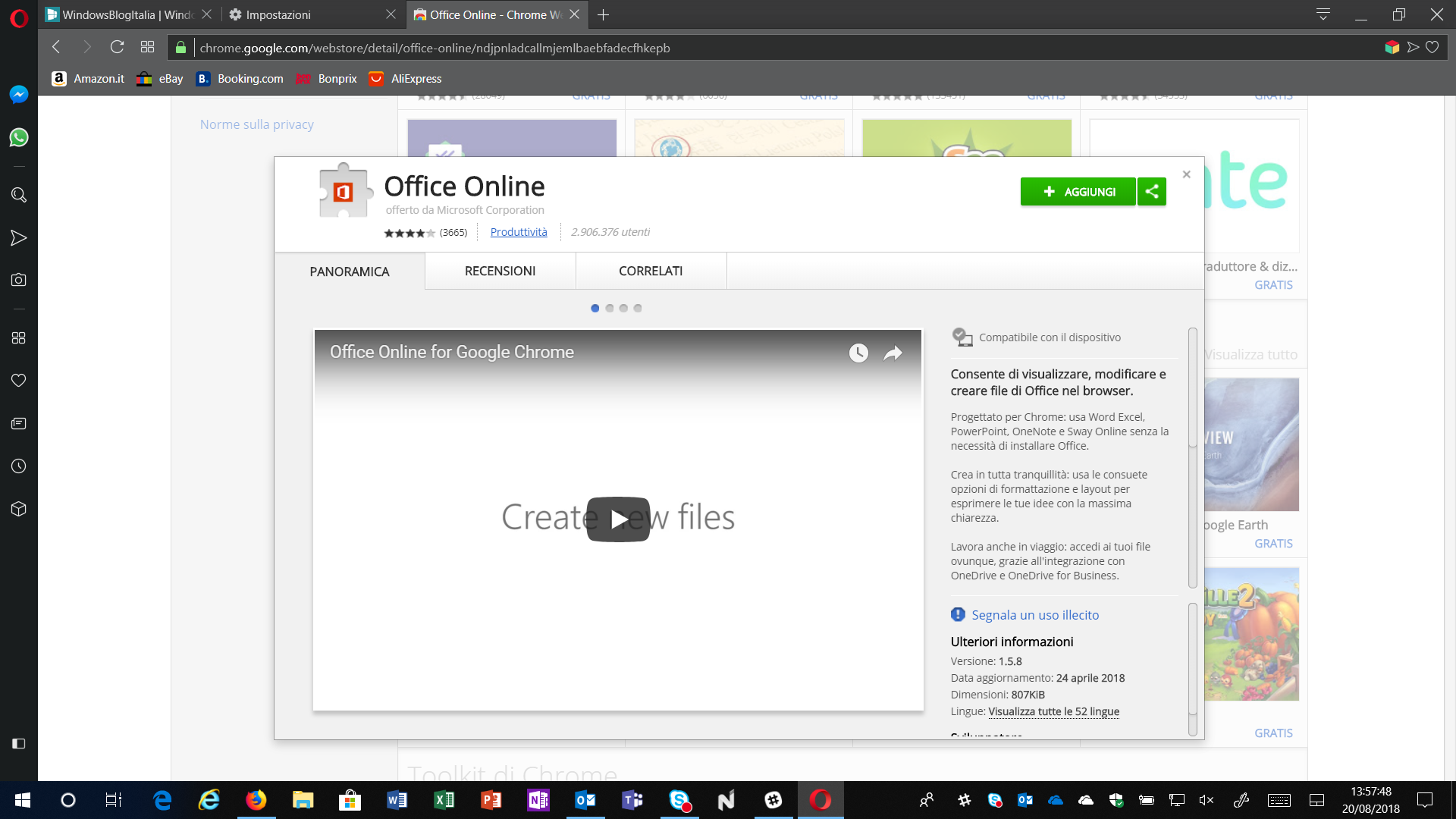Open Amazon.it bookmark

tap(88, 79)
